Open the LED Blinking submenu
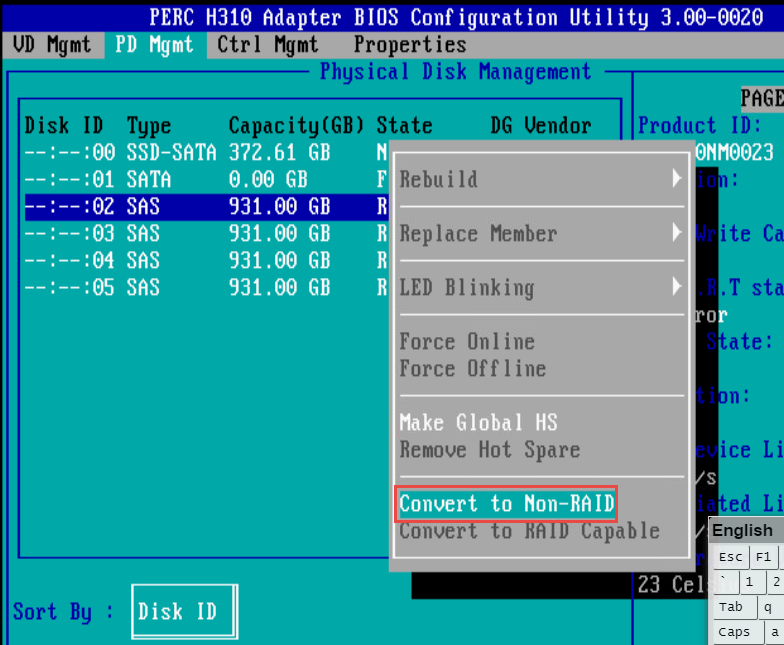 [540, 288]
